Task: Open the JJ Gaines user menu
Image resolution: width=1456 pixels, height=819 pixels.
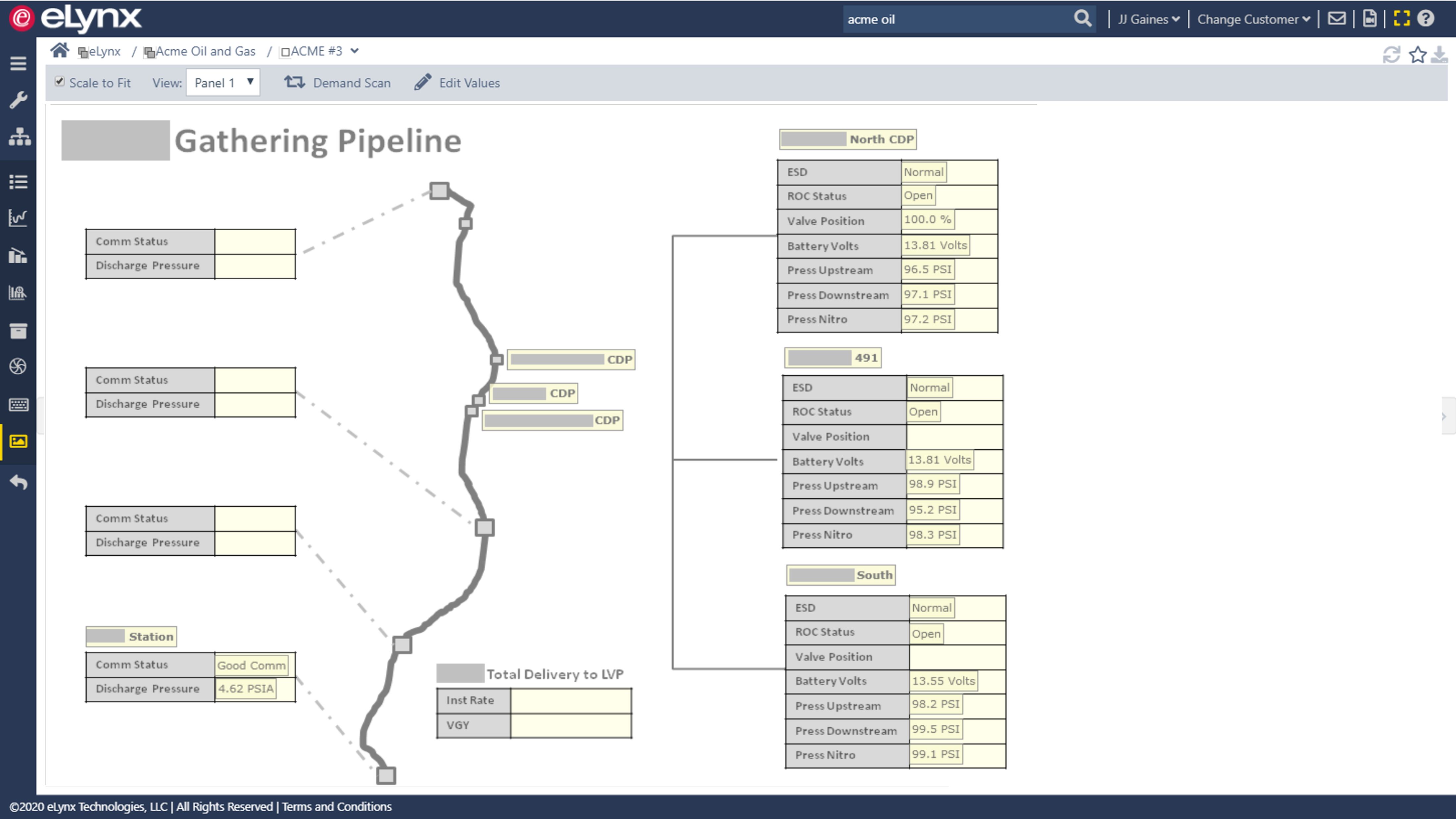Action: (1148, 19)
